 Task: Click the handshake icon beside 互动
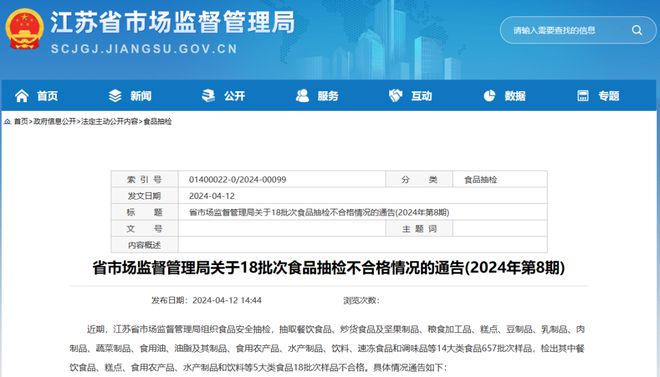(396, 96)
